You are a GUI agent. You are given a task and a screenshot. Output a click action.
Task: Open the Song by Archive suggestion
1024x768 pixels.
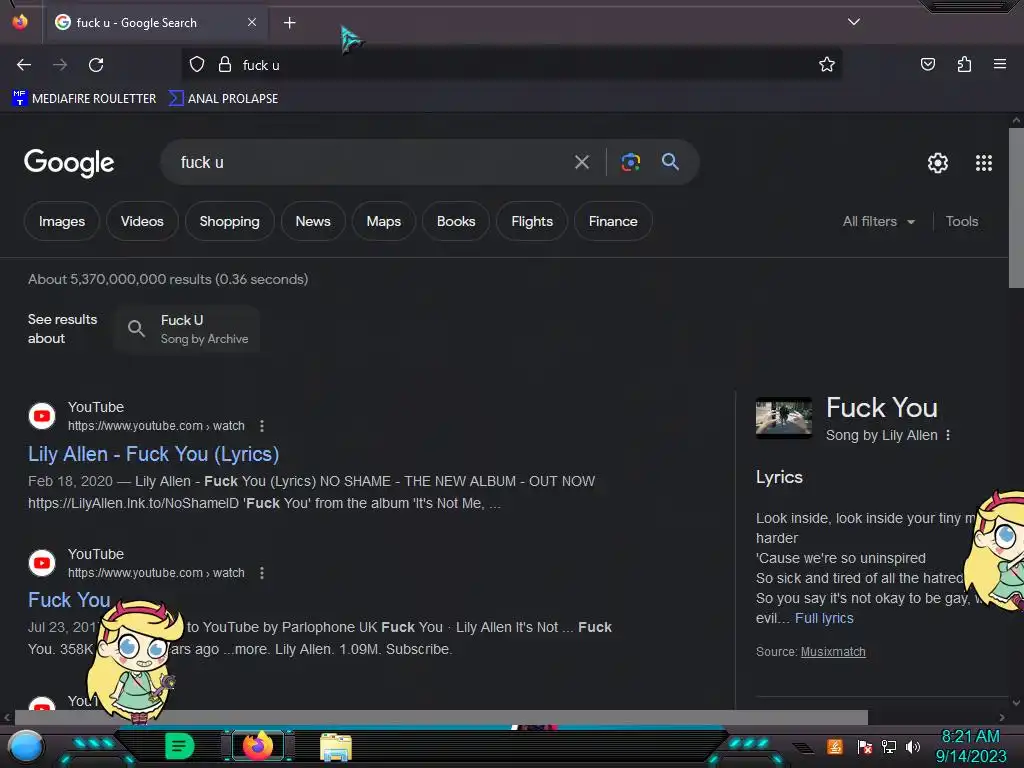[x=187, y=329]
